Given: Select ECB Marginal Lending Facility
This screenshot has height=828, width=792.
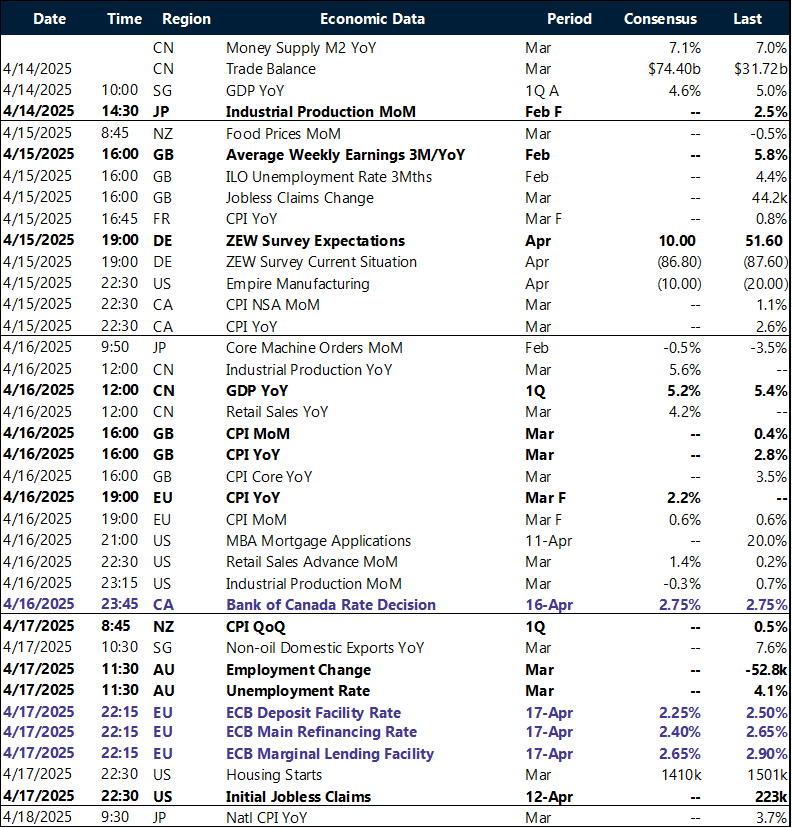Looking at the screenshot, I should pos(329,754).
